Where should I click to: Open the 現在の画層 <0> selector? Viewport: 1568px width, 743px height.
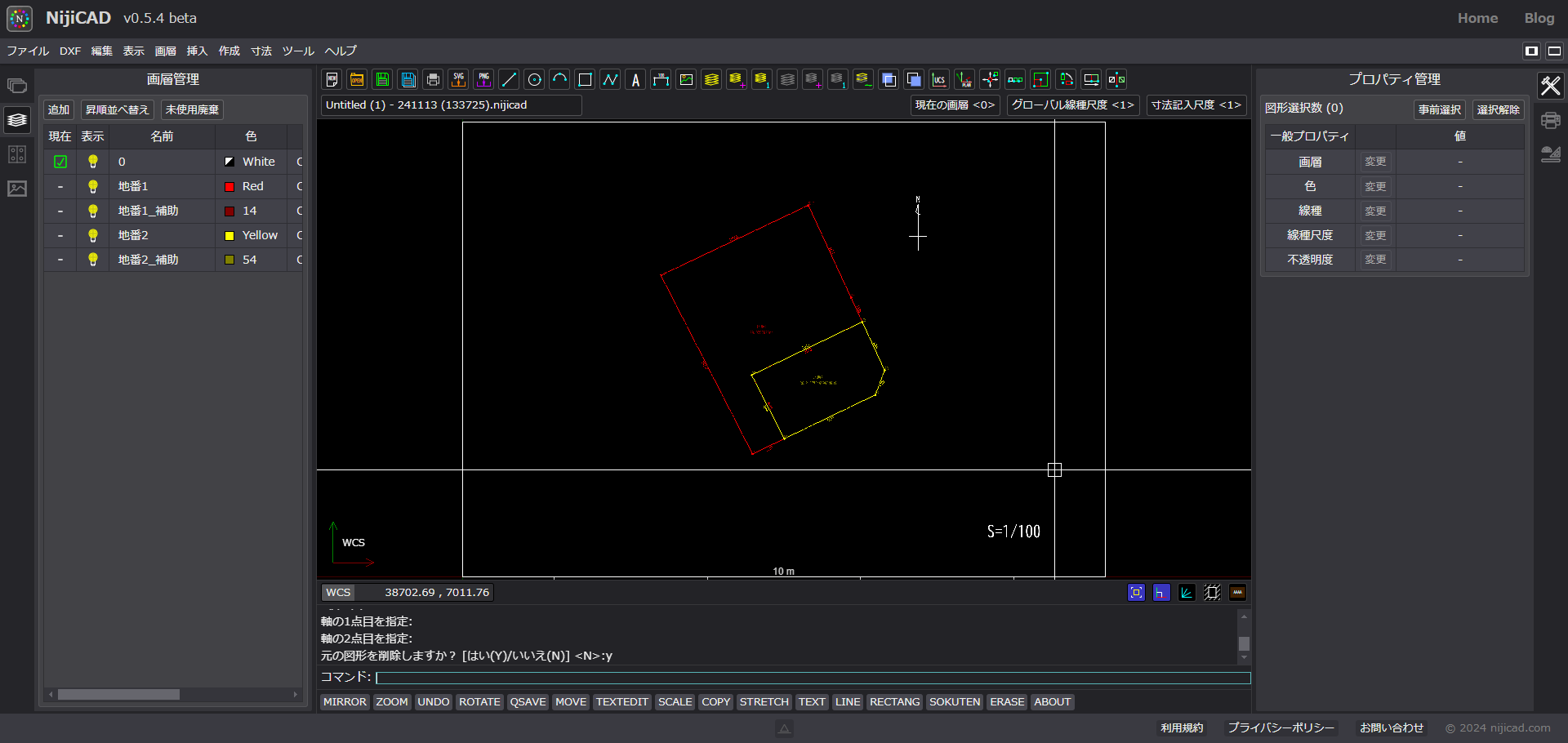tap(955, 105)
